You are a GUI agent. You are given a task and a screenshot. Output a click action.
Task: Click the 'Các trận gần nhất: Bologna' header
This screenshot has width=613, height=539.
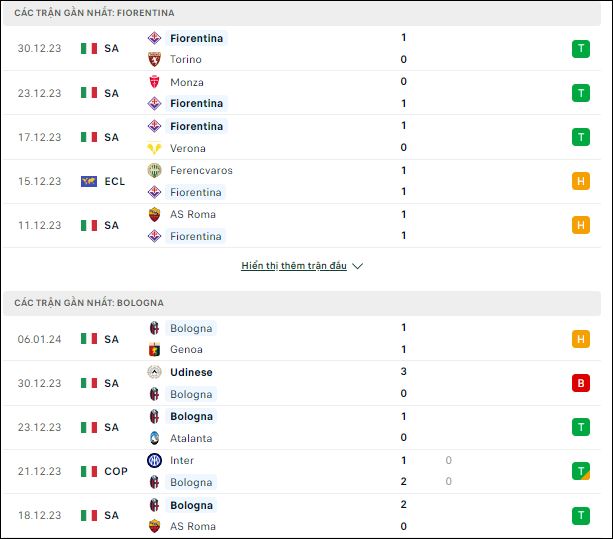[89, 303]
